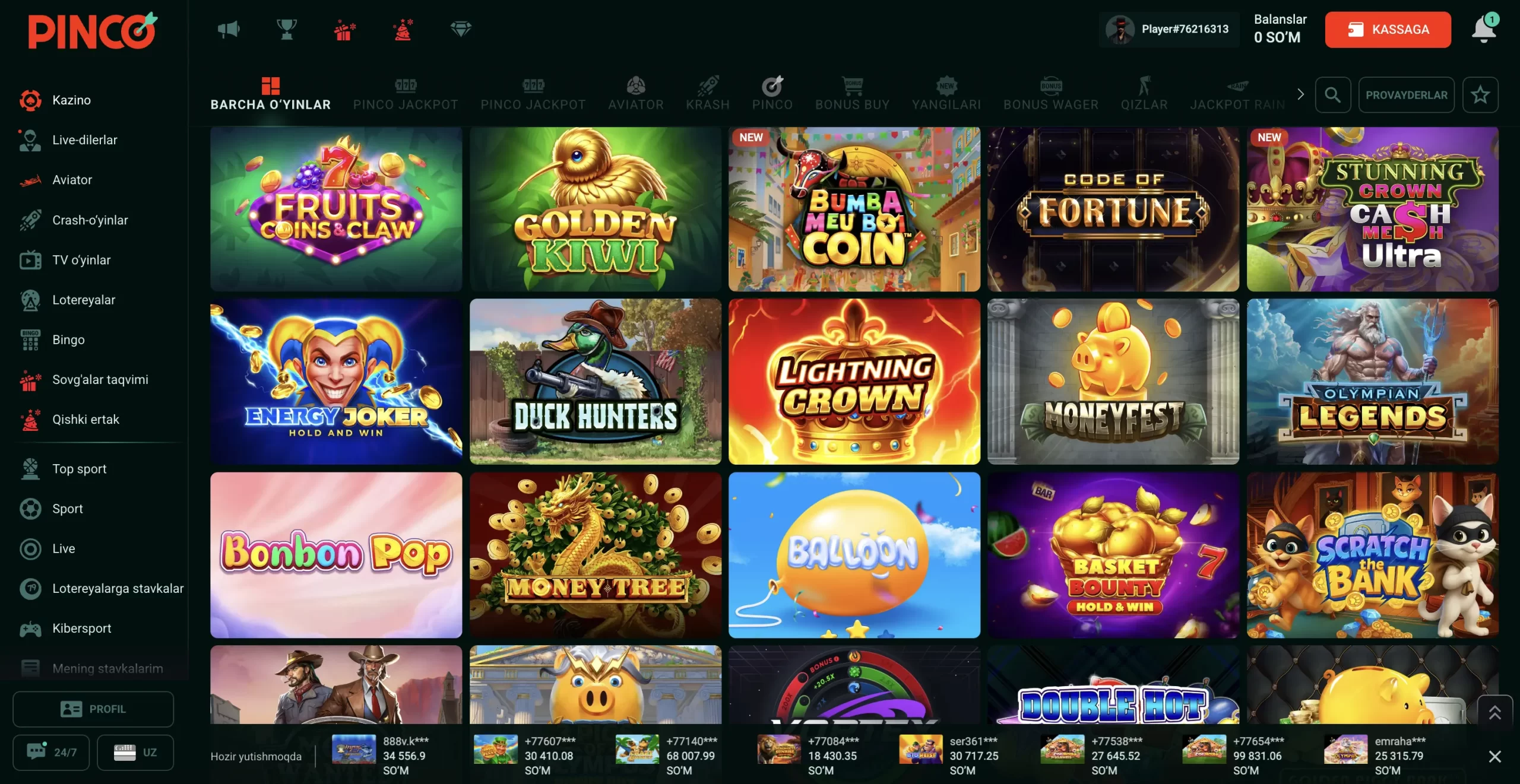Screen dimensions: 1520x784
Task: Open 24/7 support chat
Action: point(52,753)
